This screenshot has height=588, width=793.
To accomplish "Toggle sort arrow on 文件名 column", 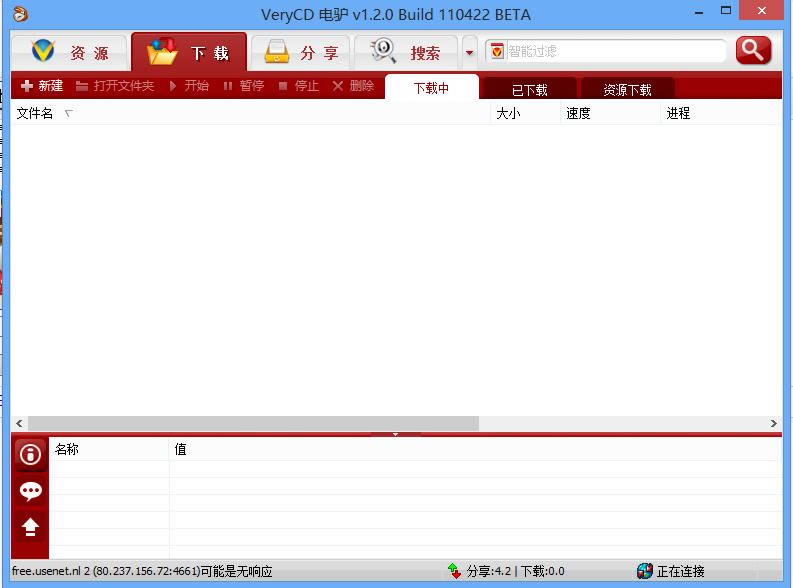I will [69, 113].
